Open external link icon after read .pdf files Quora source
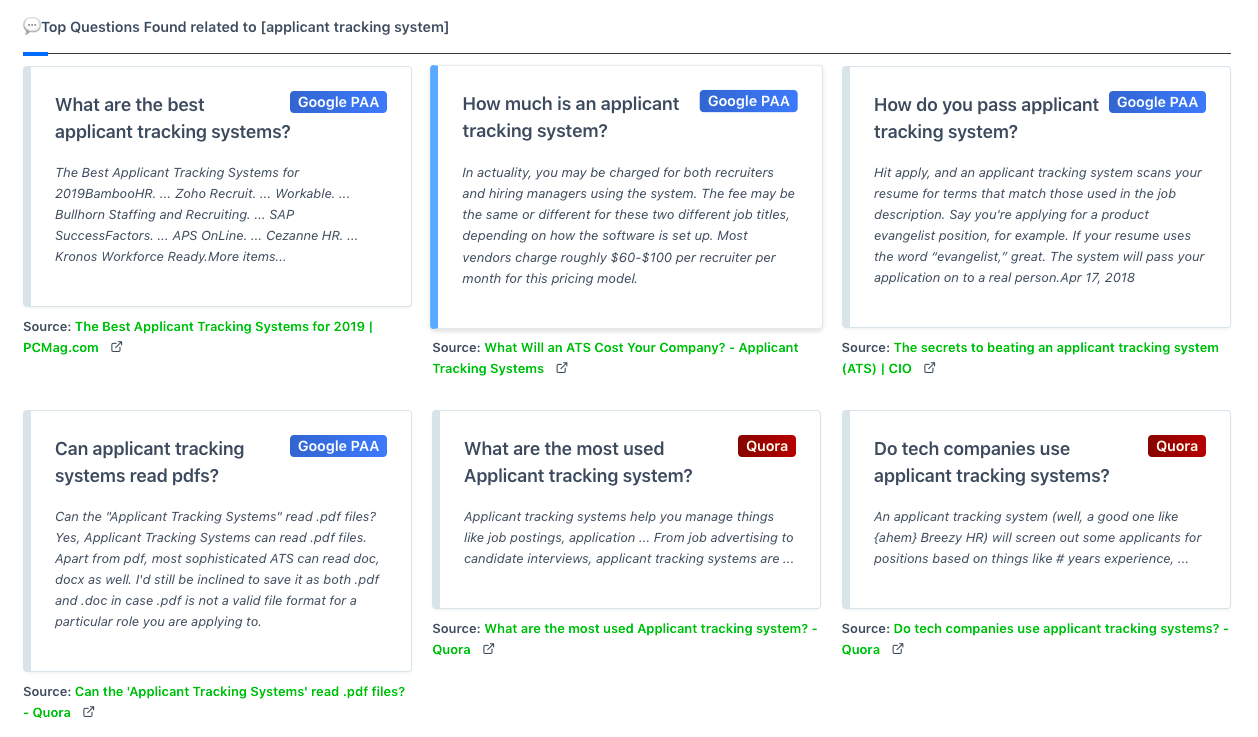Image resolution: width=1258 pixels, height=737 pixels. point(89,713)
